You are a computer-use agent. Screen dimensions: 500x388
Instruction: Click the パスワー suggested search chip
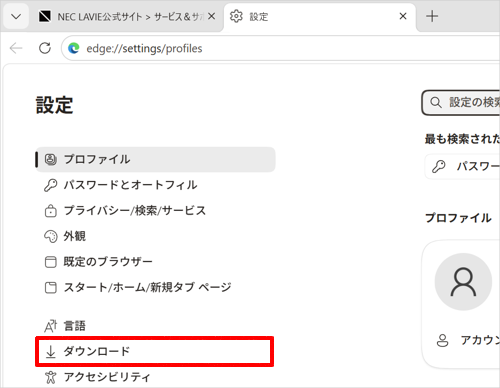click(463, 166)
